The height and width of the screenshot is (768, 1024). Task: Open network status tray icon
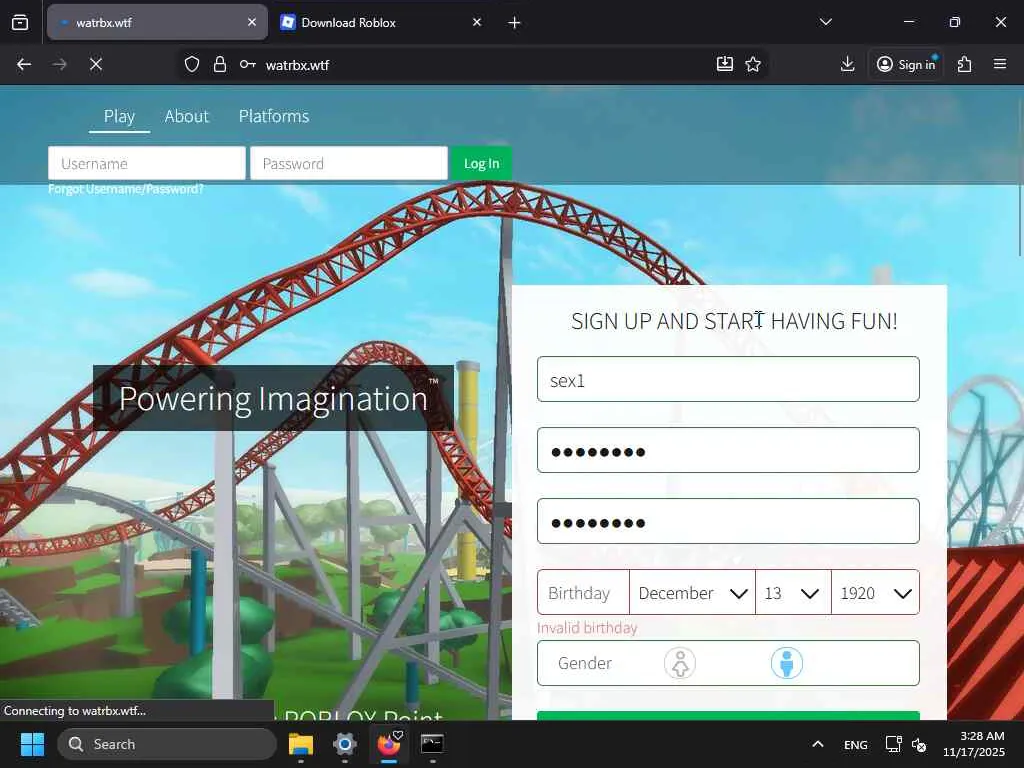pos(893,744)
